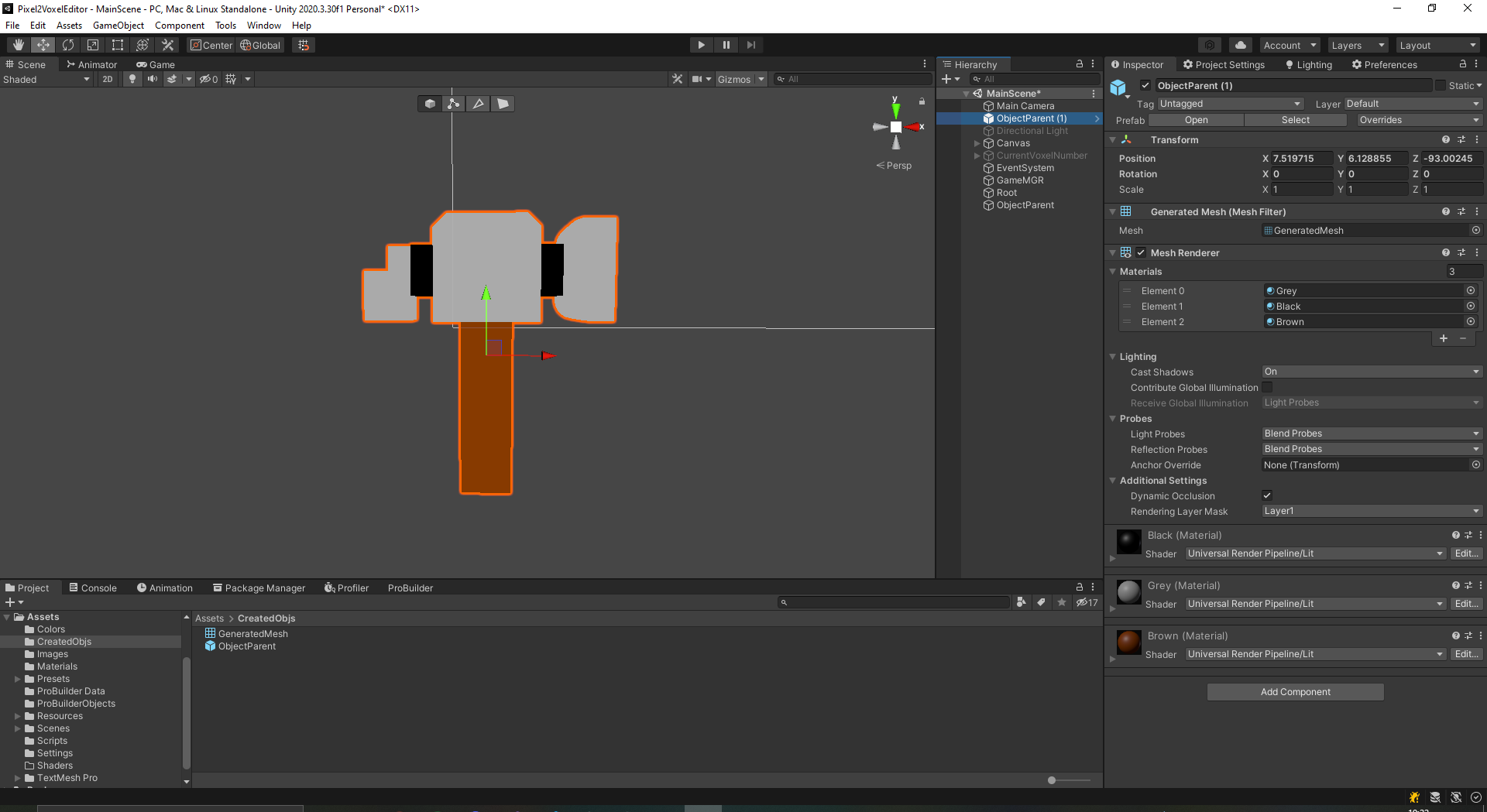Switch to the Console tab

pyautogui.click(x=93, y=588)
